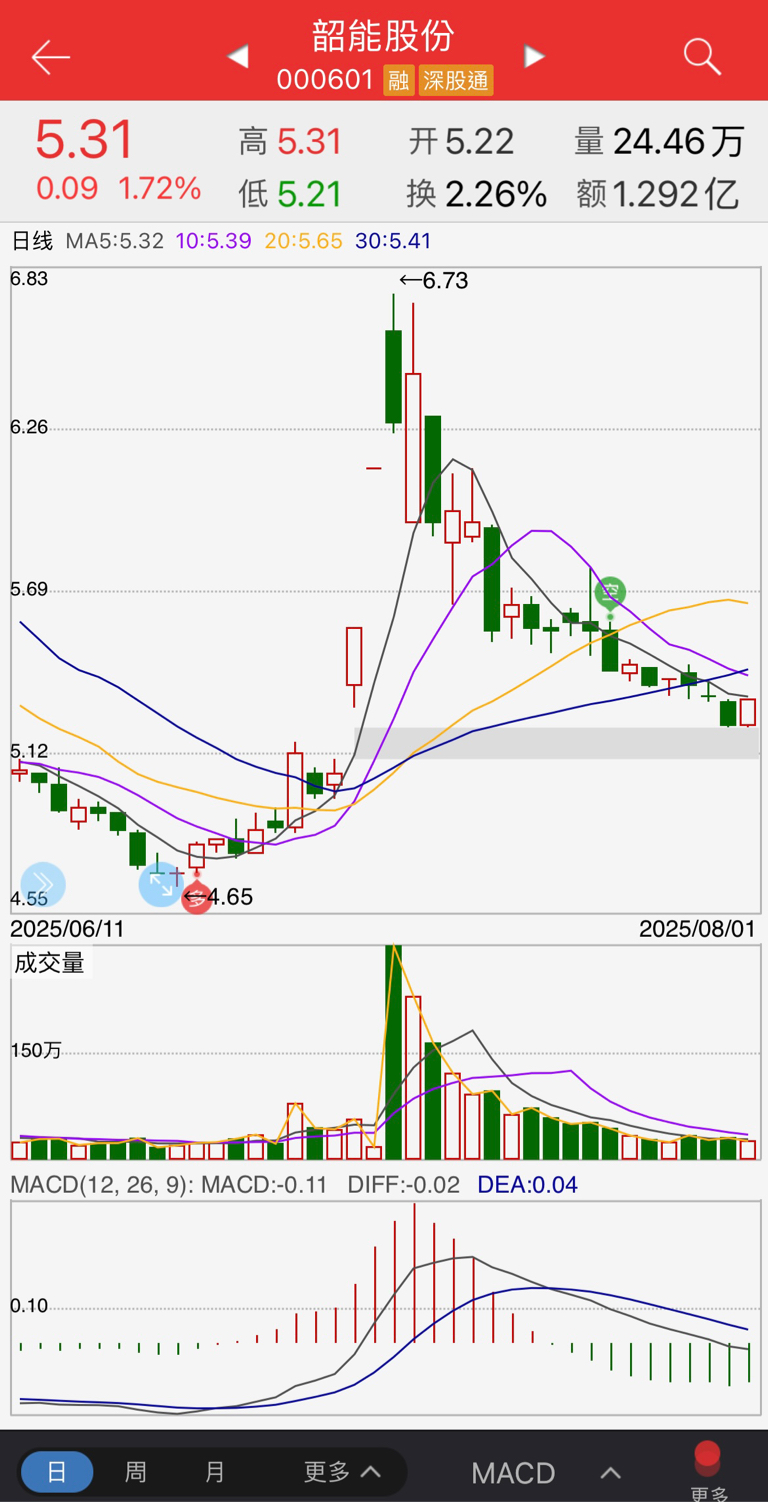Image resolution: width=768 pixels, height=1502 pixels.
Task: Open the search magnifier icon
Action: coord(702,57)
